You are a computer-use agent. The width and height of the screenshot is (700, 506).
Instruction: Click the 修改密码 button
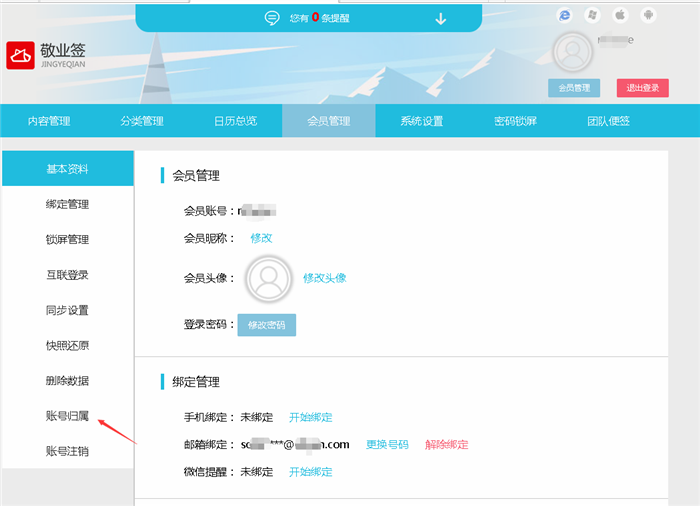(266, 325)
